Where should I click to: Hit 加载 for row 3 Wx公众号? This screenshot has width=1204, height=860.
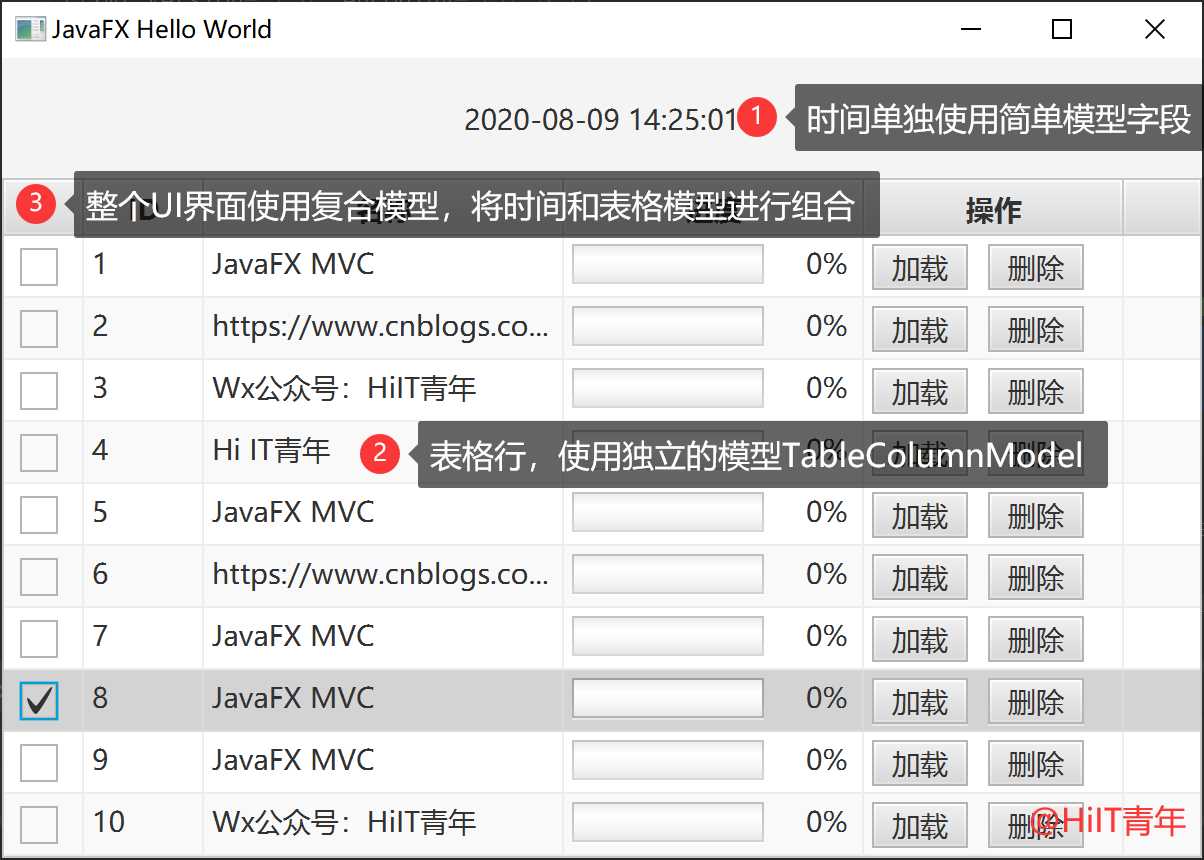pos(919,392)
